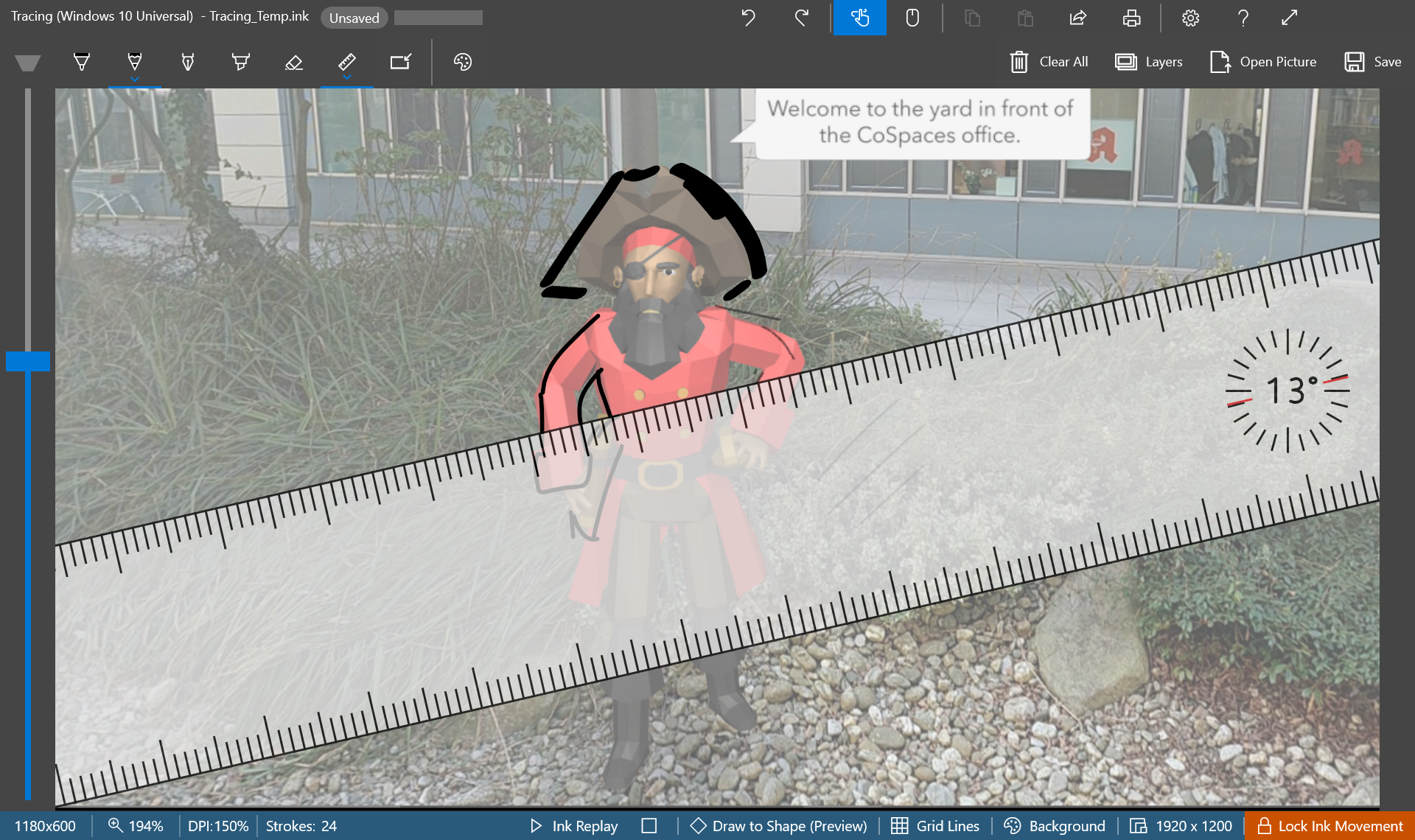Click the Print icon

(x=1131, y=18)
